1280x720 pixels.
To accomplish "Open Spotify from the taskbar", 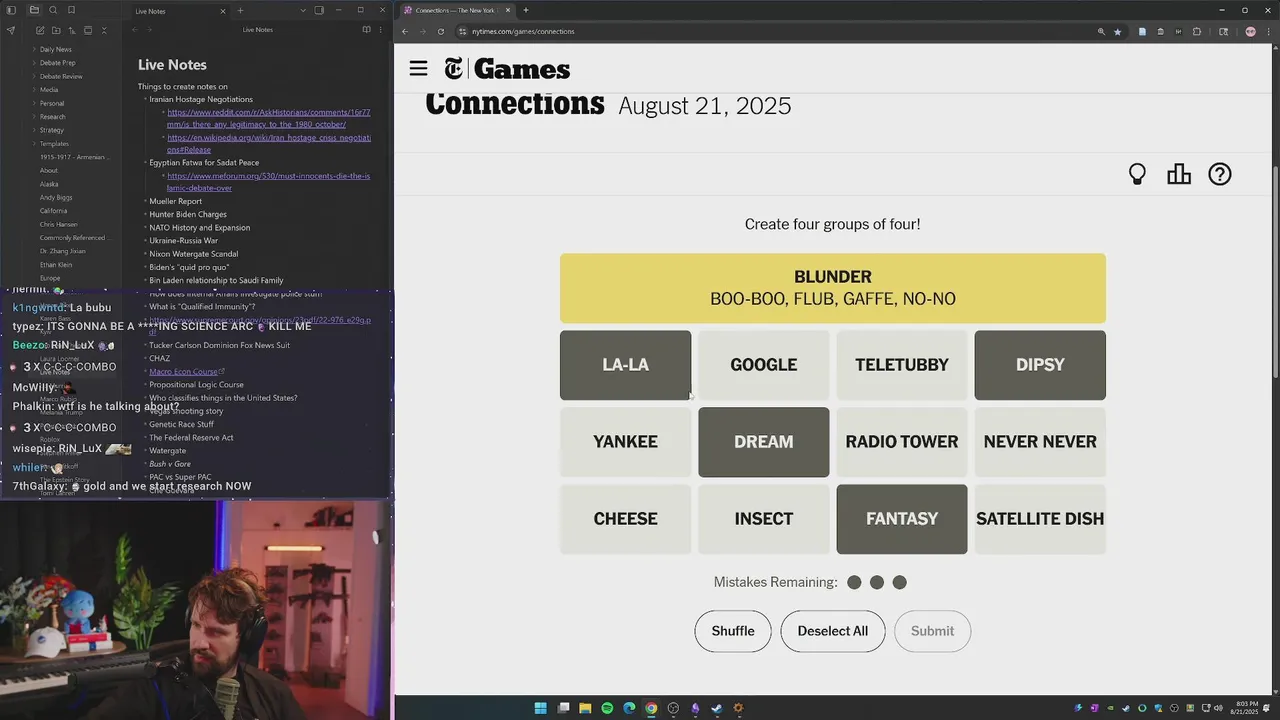I will pos(607,708).
